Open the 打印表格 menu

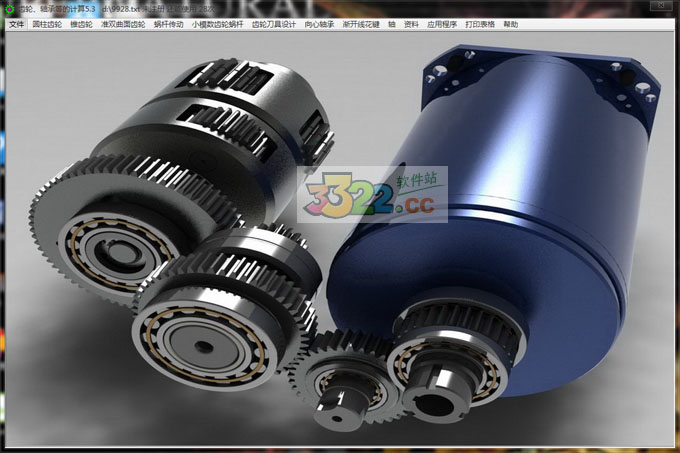coord(480,24)
